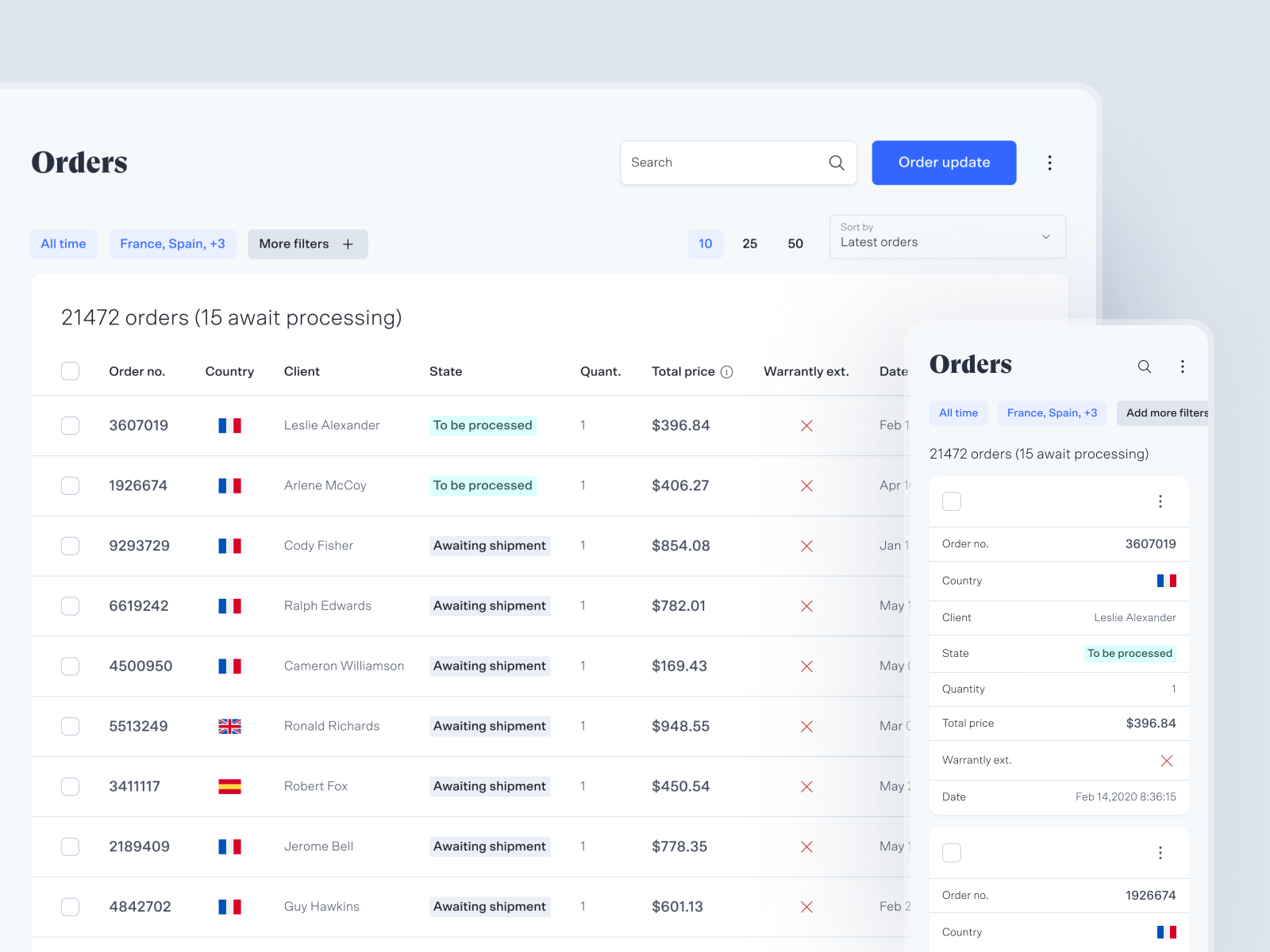Open the All time date filter

pyautogui.click(x=63, y=244)
